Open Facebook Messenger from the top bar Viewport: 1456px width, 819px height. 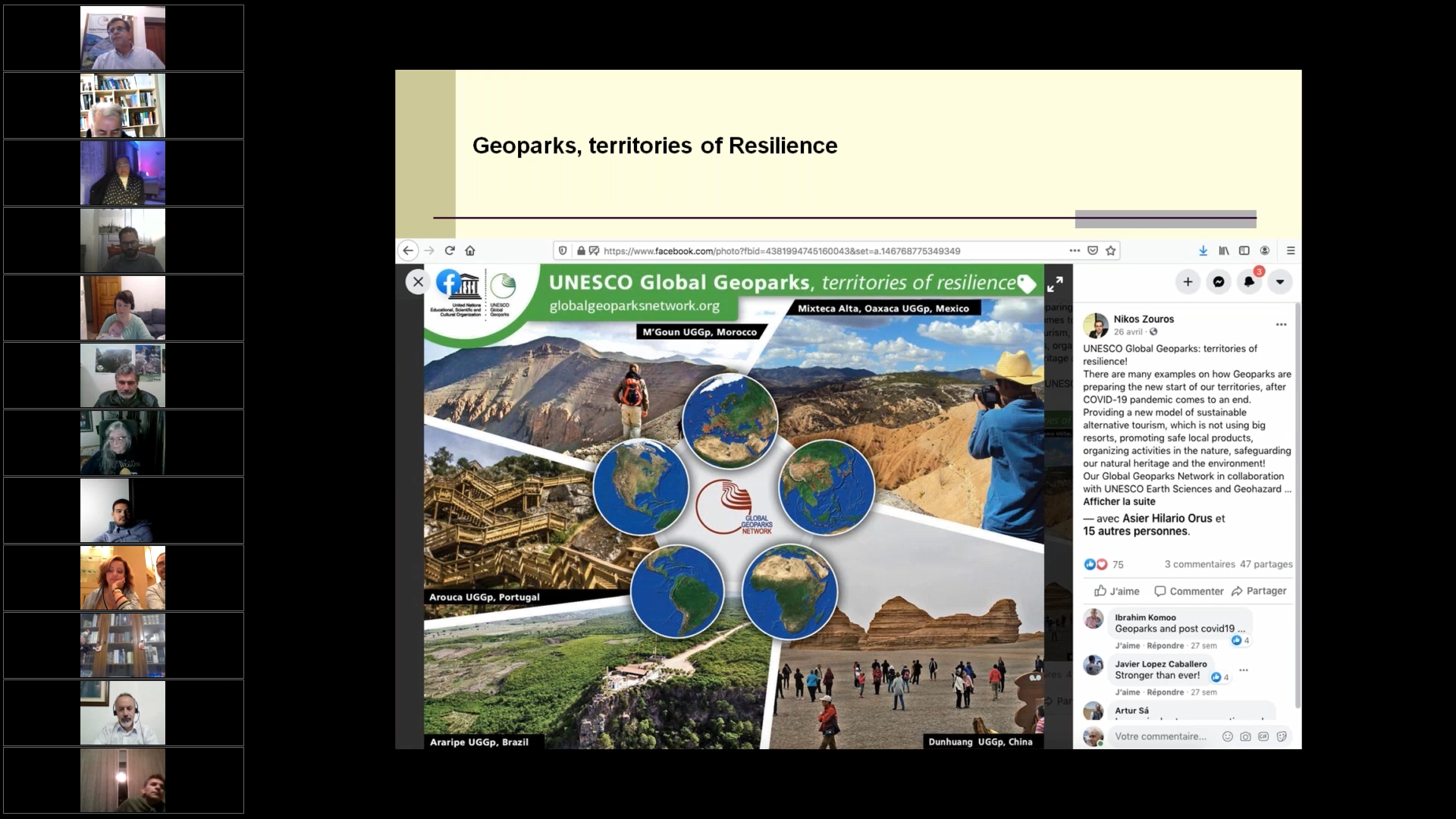tap(1219, 281)
